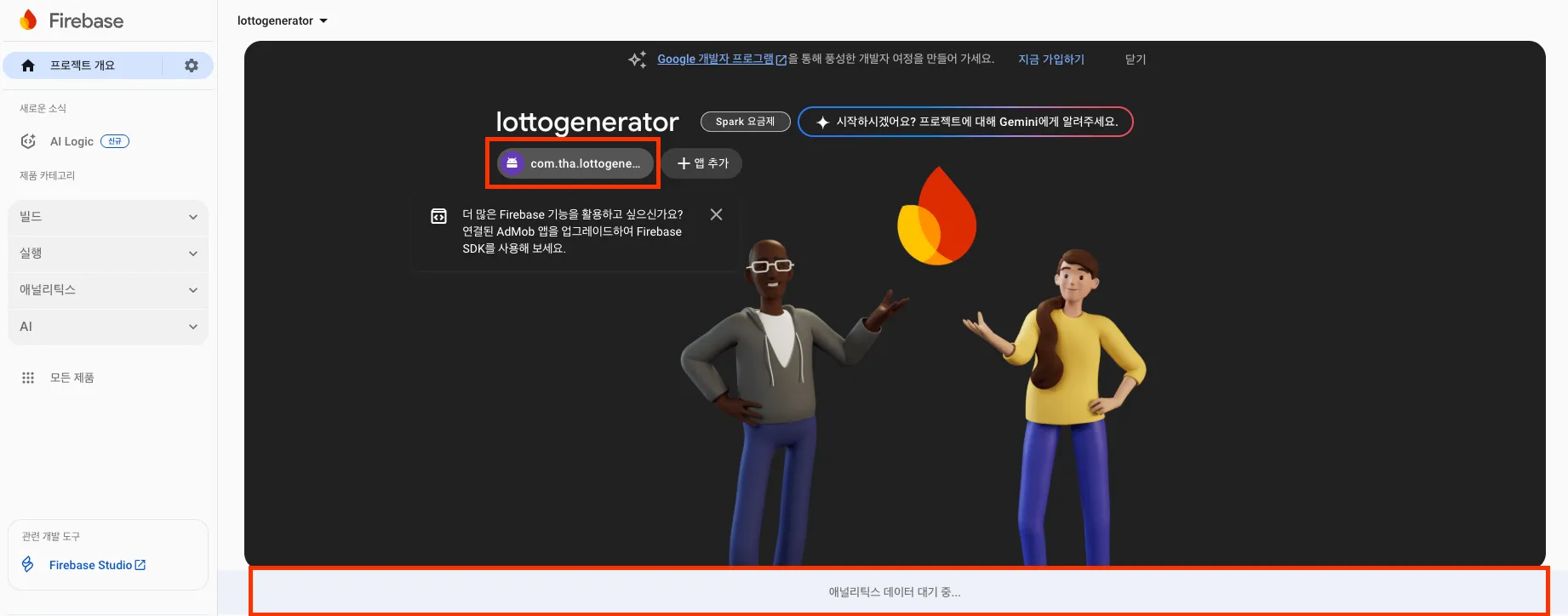The image size is (1568, 616).
Task: Click the Firebase wordmark text
Action: click(x=86, y=20)
